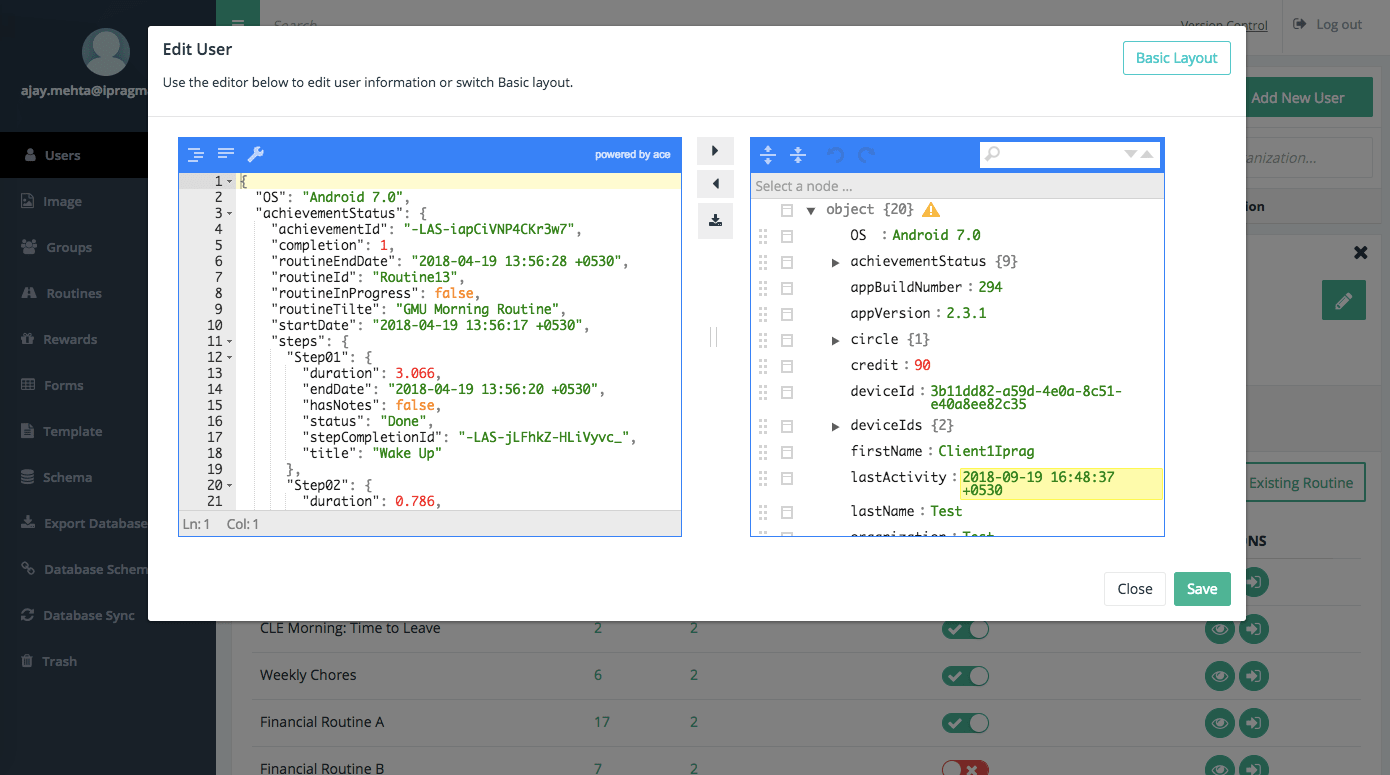Open the Weekly Chores row arrow icon
Image resolution: width=1390 pixels, height=775 pixels.
[1254, 676]
